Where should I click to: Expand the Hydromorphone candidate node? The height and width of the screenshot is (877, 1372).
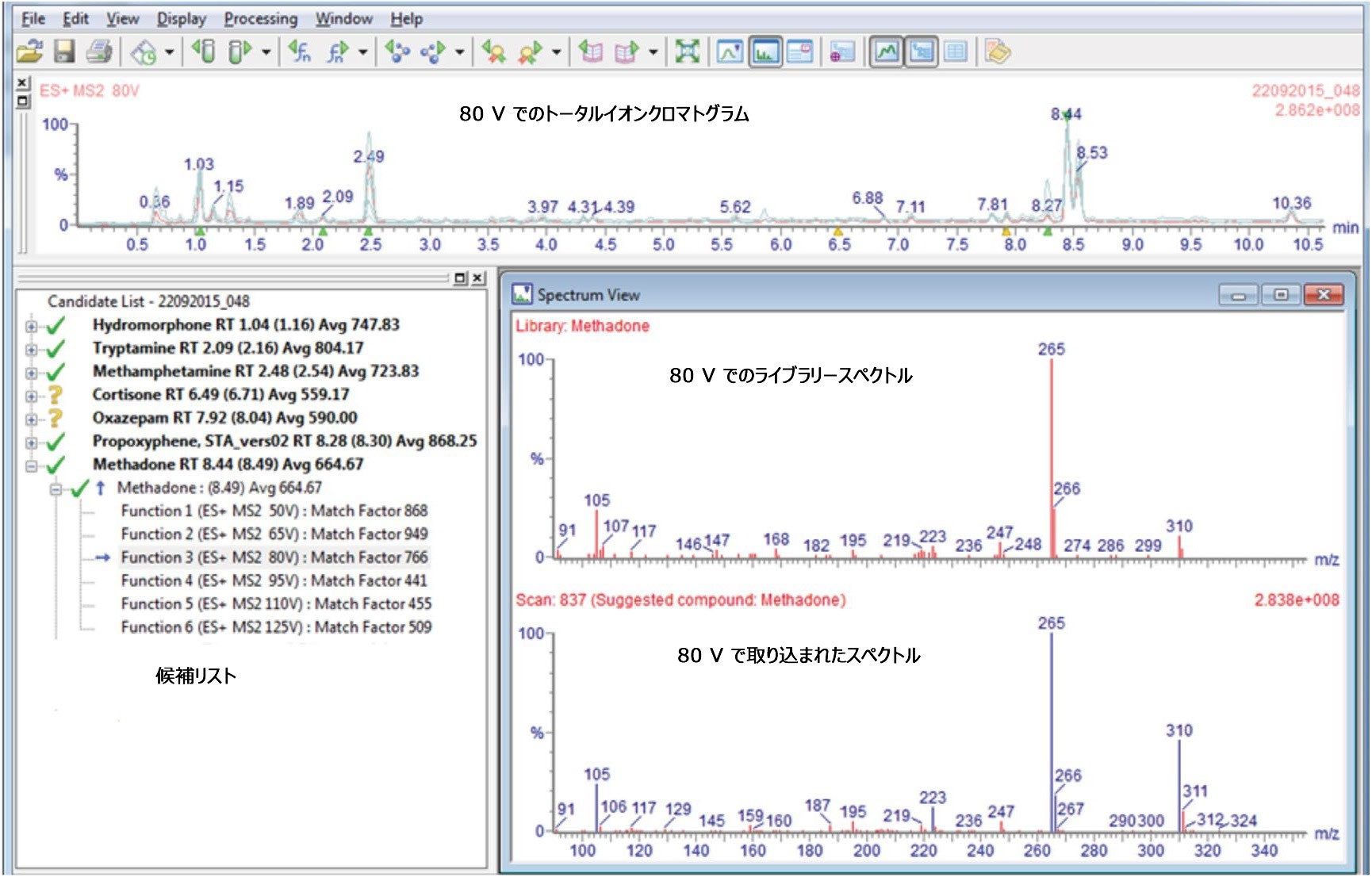[x=31, y=326]
